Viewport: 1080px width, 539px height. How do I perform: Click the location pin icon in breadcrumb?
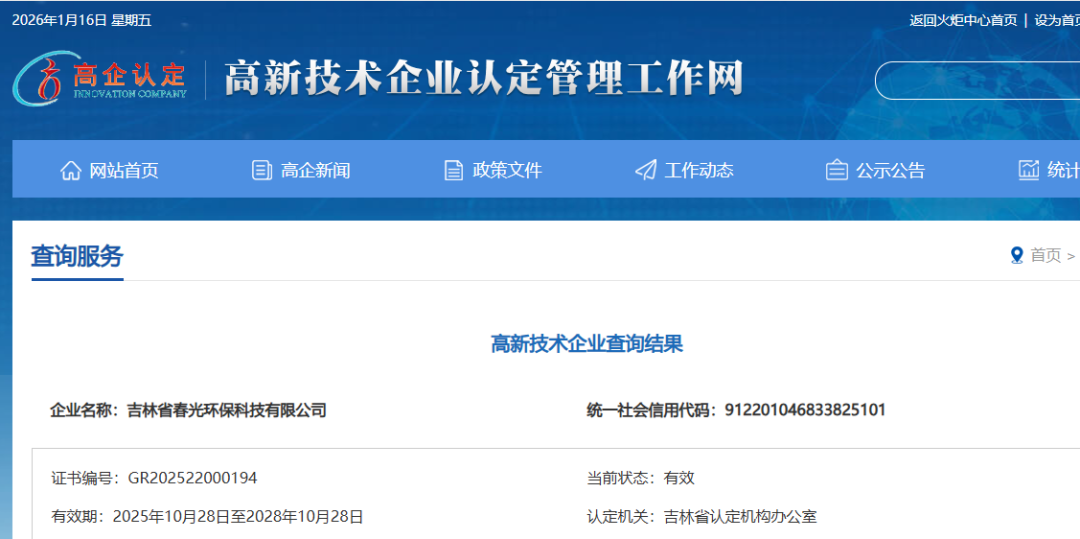coord(1017,256)
